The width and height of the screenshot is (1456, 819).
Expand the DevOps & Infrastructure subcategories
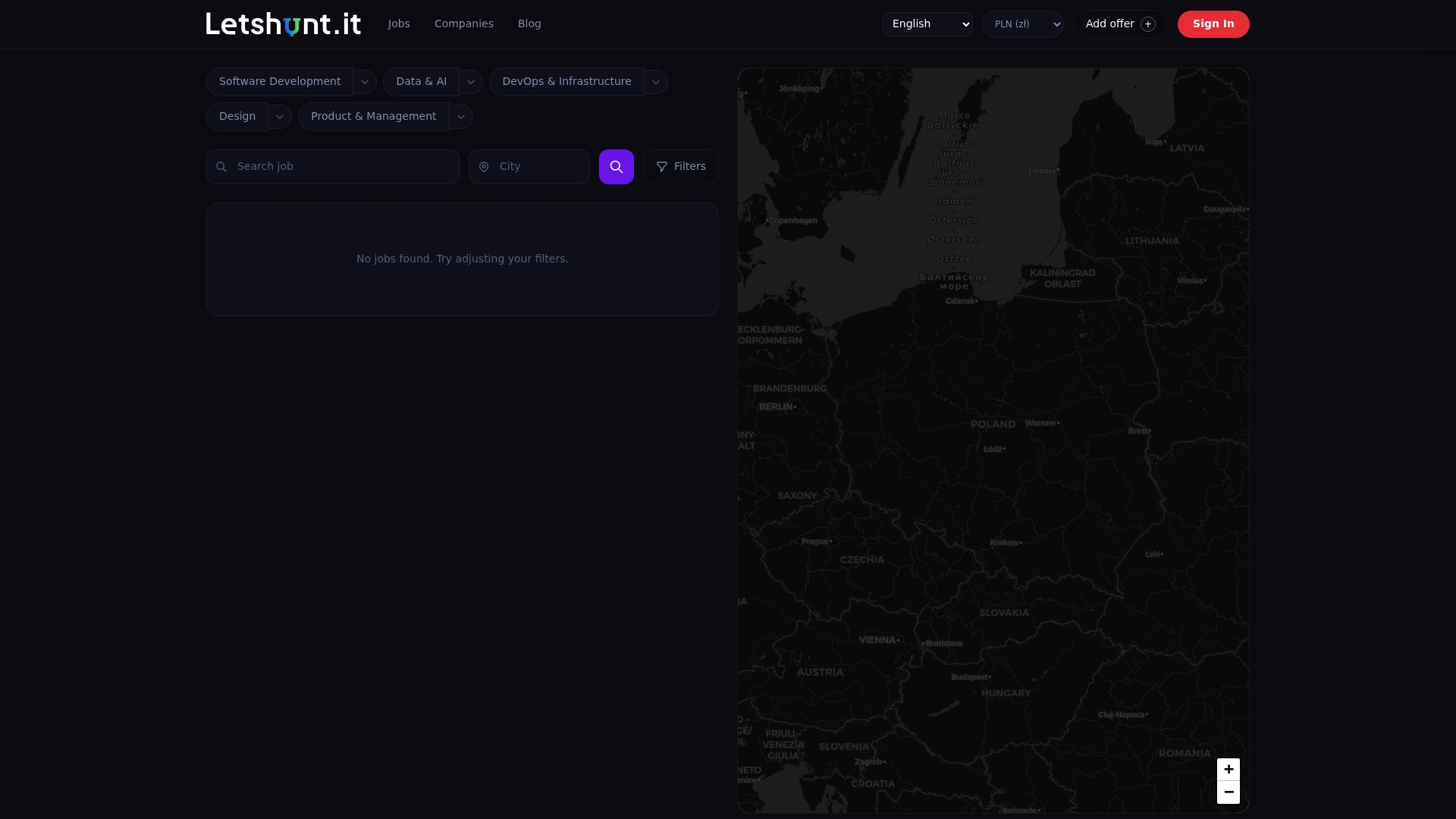(x=655, y=81)
